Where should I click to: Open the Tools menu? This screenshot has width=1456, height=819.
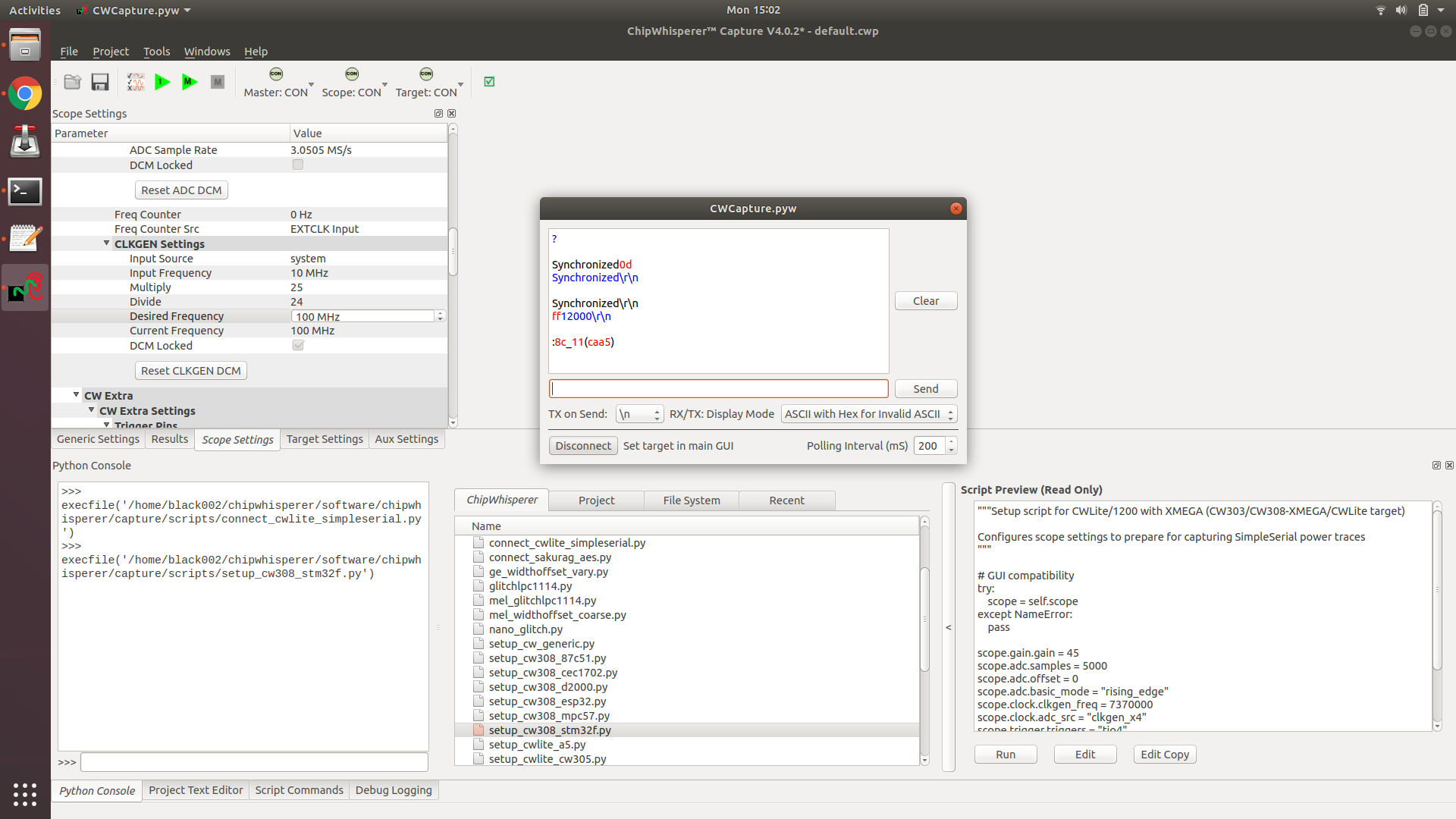tap(157, 52)
